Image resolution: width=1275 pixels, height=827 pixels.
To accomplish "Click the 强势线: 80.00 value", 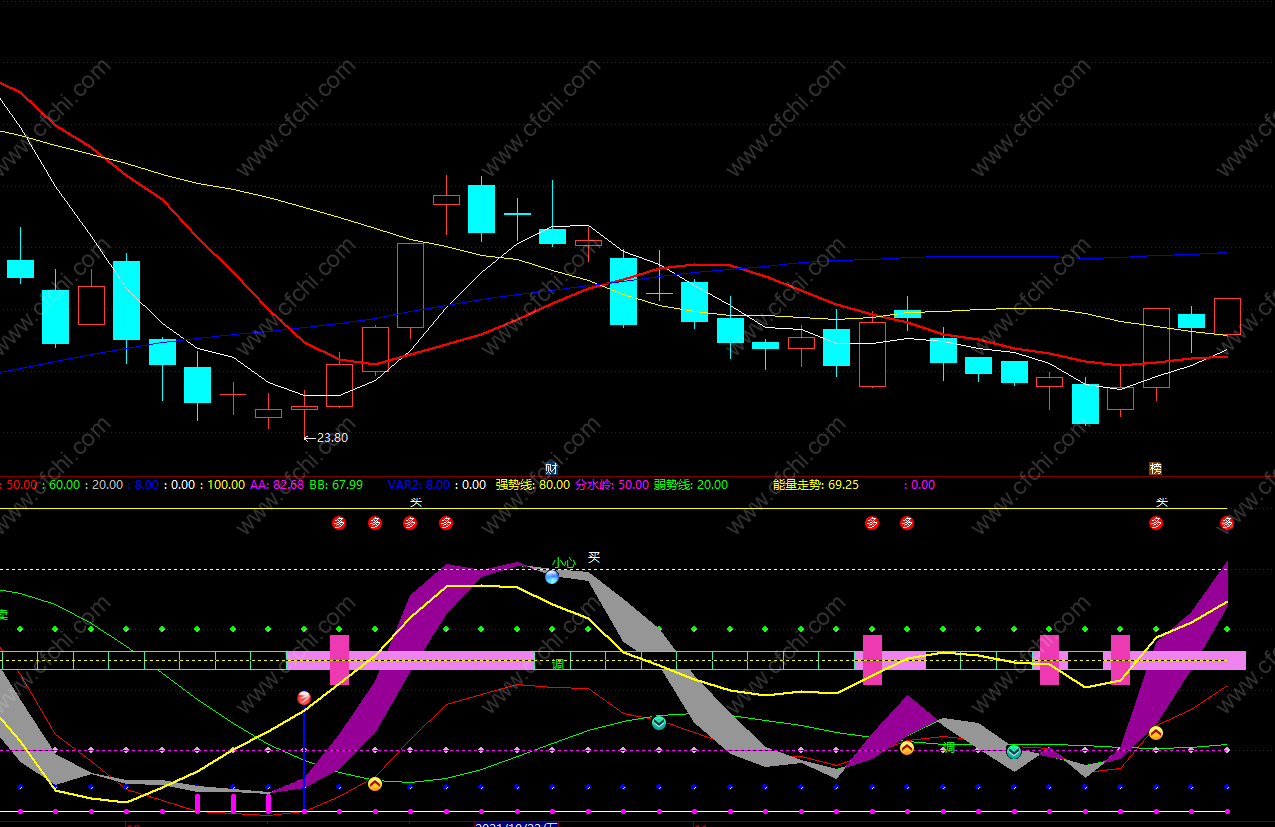I will pyautogui.click(x=533, y=485).
